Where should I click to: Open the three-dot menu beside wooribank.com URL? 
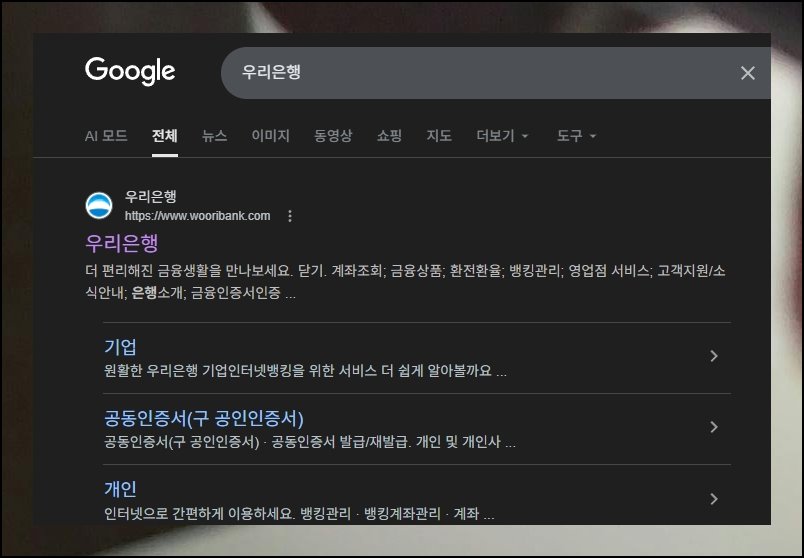(290, 216)
